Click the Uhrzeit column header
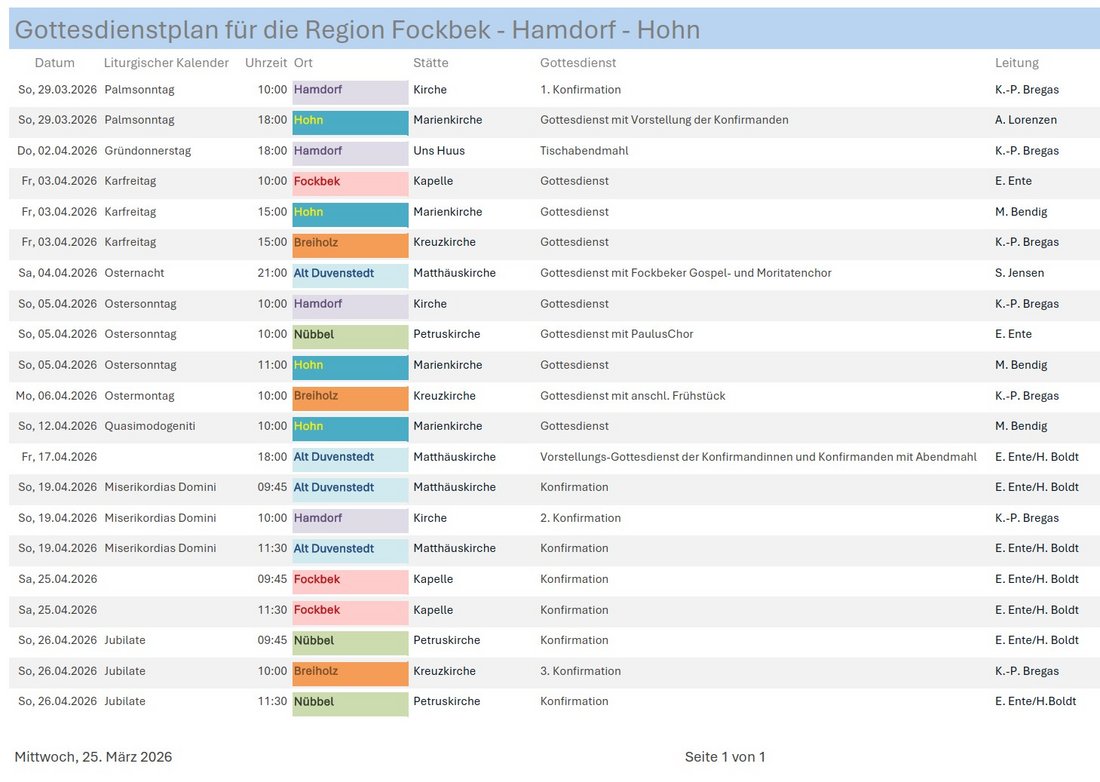 [x=265, y=63]
